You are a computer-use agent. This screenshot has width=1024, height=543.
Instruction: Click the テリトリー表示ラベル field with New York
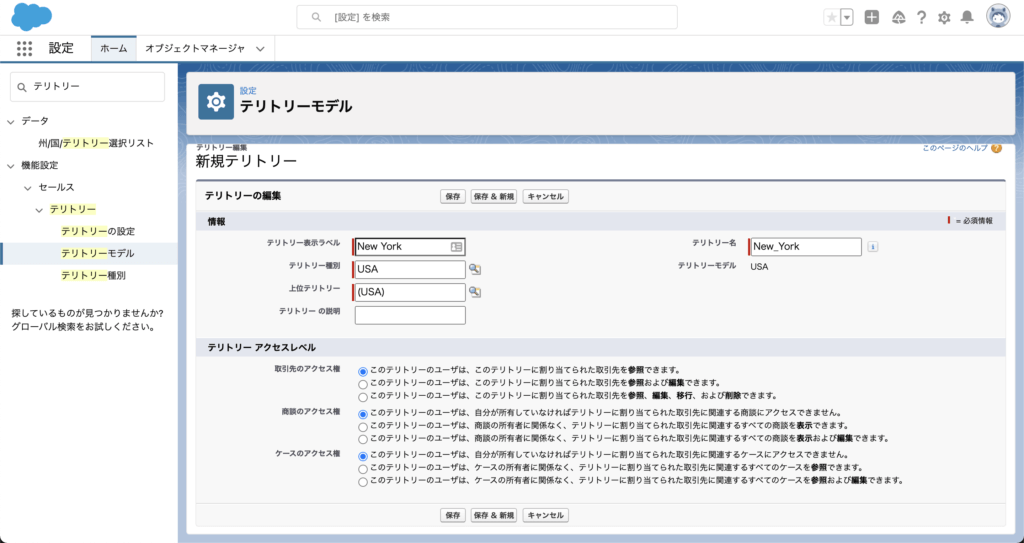(410, 247)
